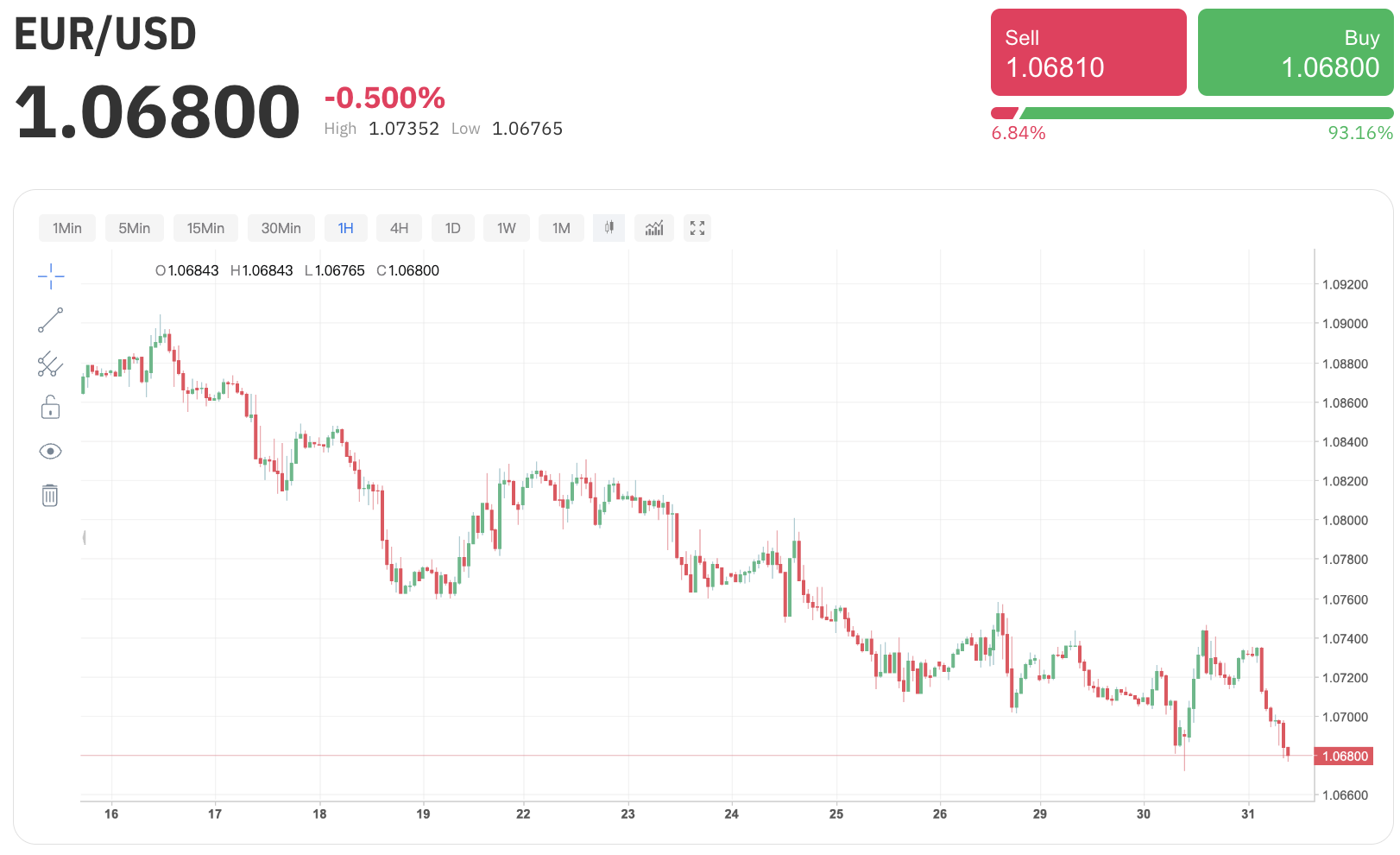Screen dimensions: 1400x855
Task: Toggle the drawing lock icon
Action: click(50, 408)
